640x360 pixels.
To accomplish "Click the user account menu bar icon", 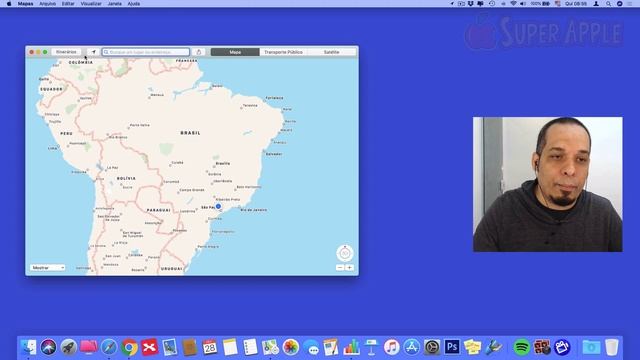I will 596,4.
